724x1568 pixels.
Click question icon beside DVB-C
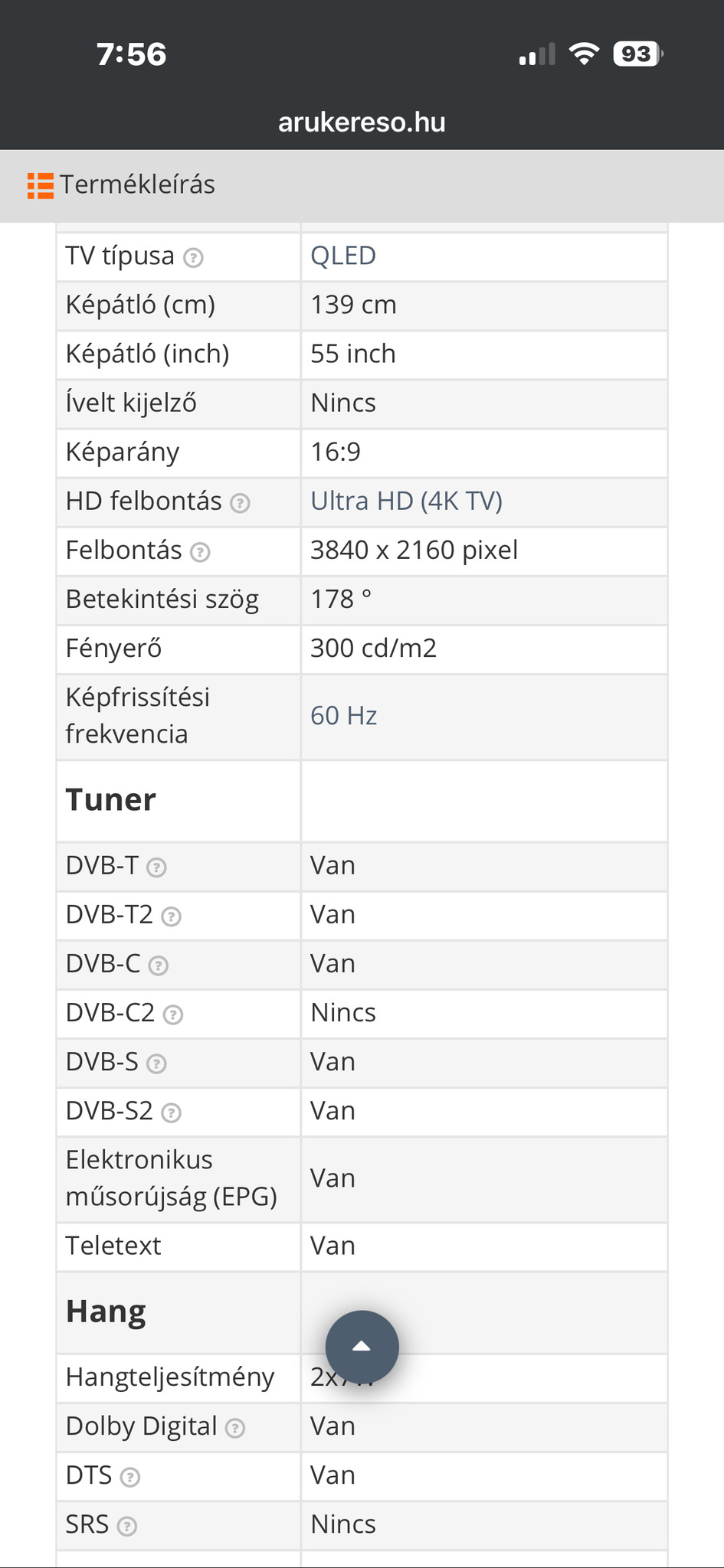tap(159, 965)
